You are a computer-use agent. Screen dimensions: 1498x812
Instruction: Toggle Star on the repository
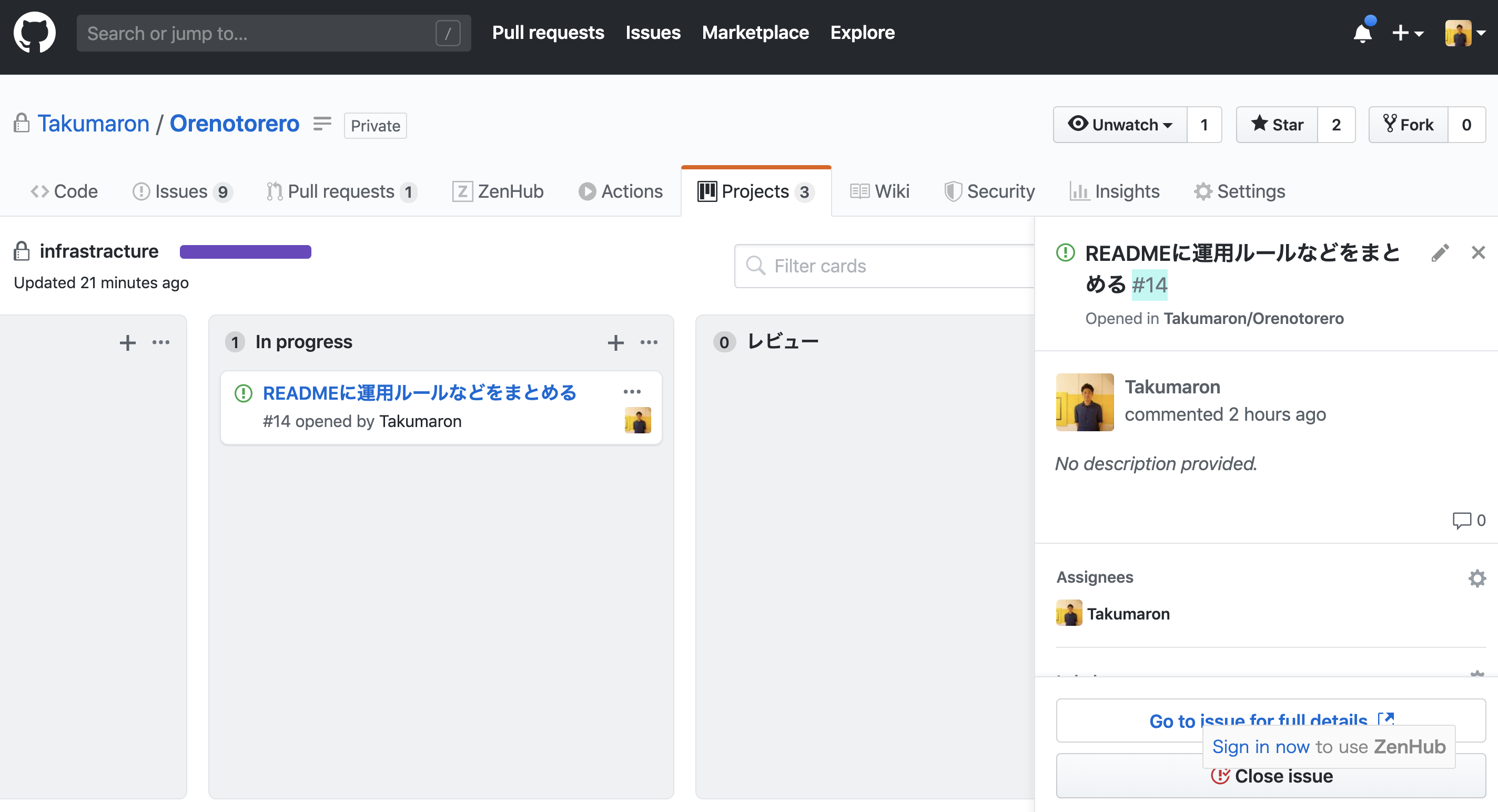click(1277, 125)
